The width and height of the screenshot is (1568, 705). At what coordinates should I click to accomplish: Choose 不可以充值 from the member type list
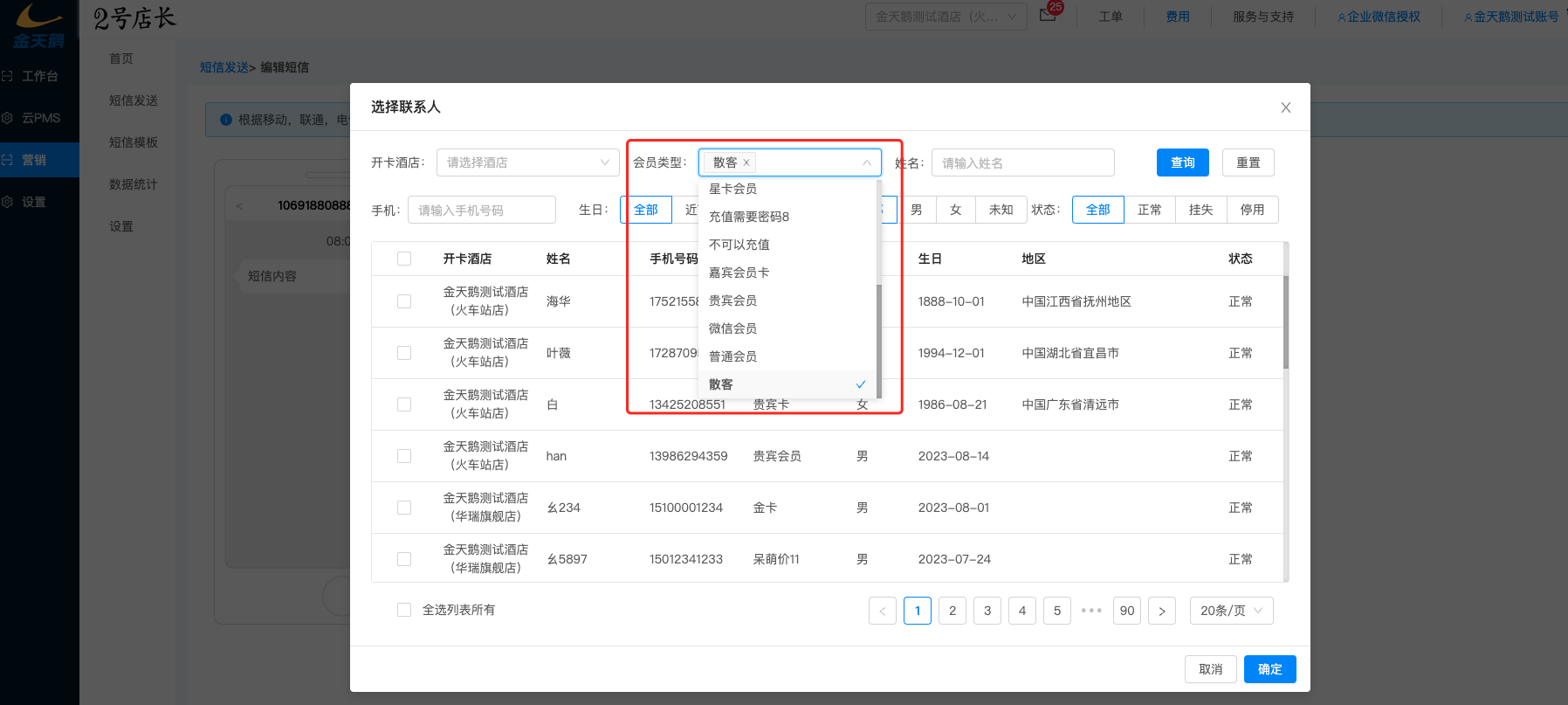point(787,245)
